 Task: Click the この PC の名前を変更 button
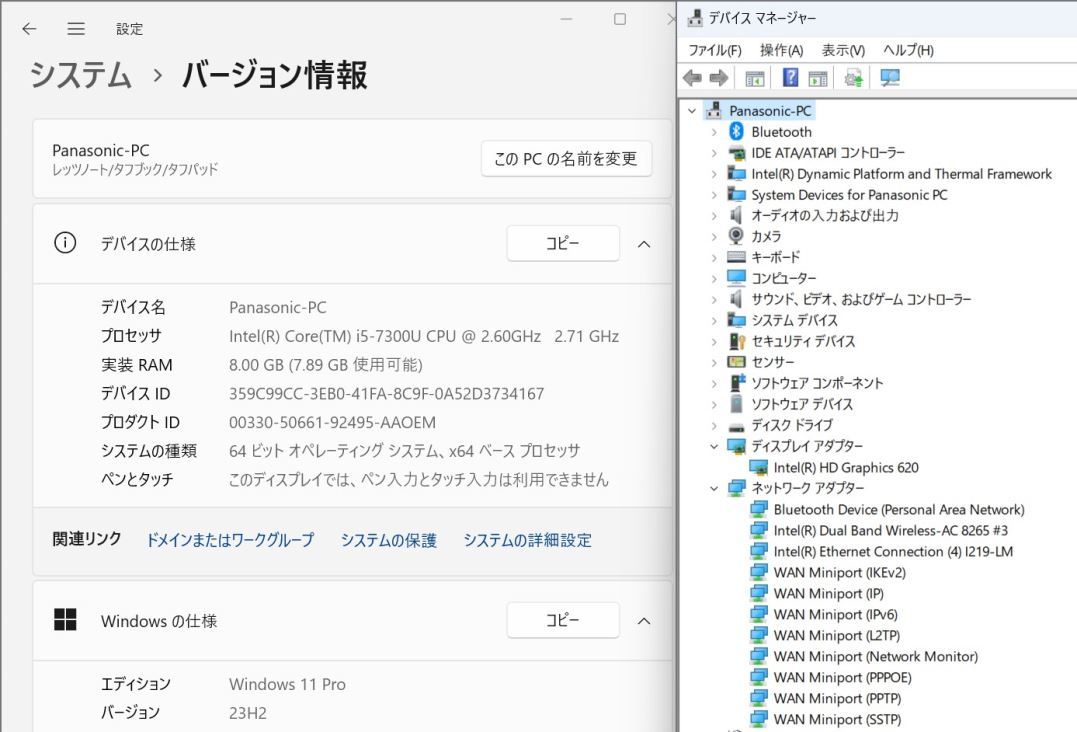pos(566,159)
